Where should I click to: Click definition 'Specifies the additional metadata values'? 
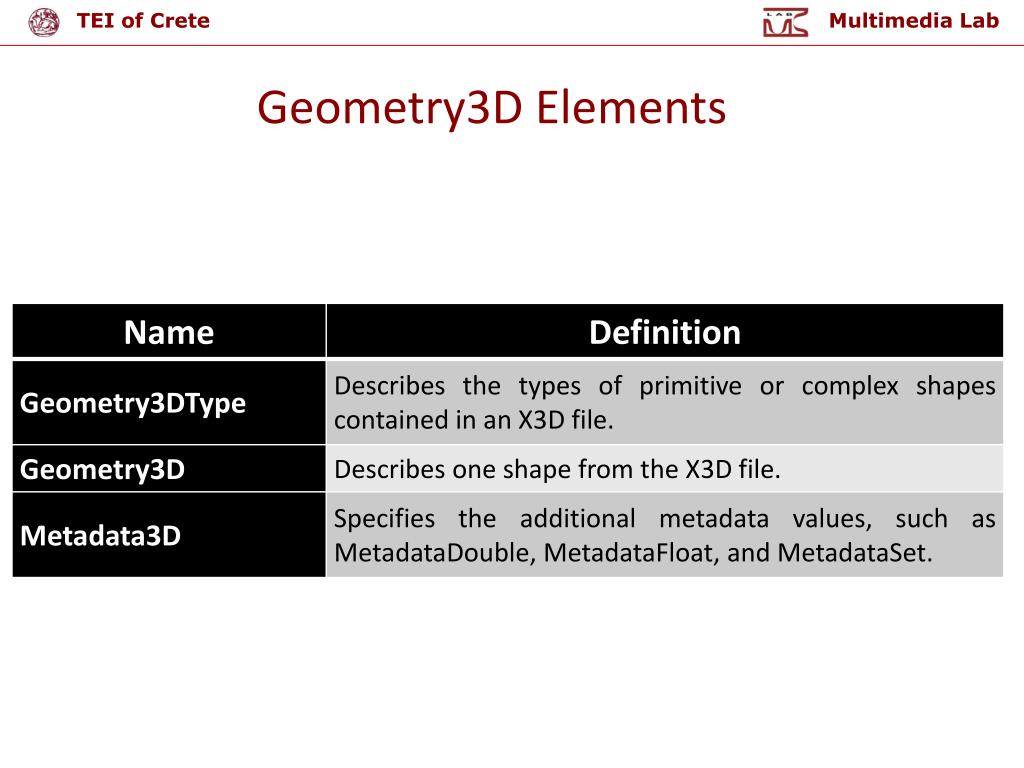(x=665, y=535)
